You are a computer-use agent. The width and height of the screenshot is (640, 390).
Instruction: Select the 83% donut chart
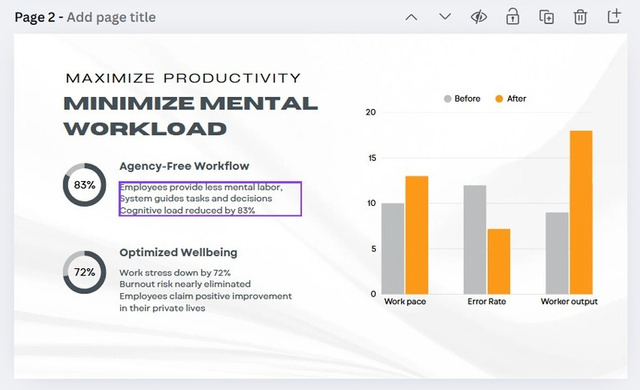84,185
